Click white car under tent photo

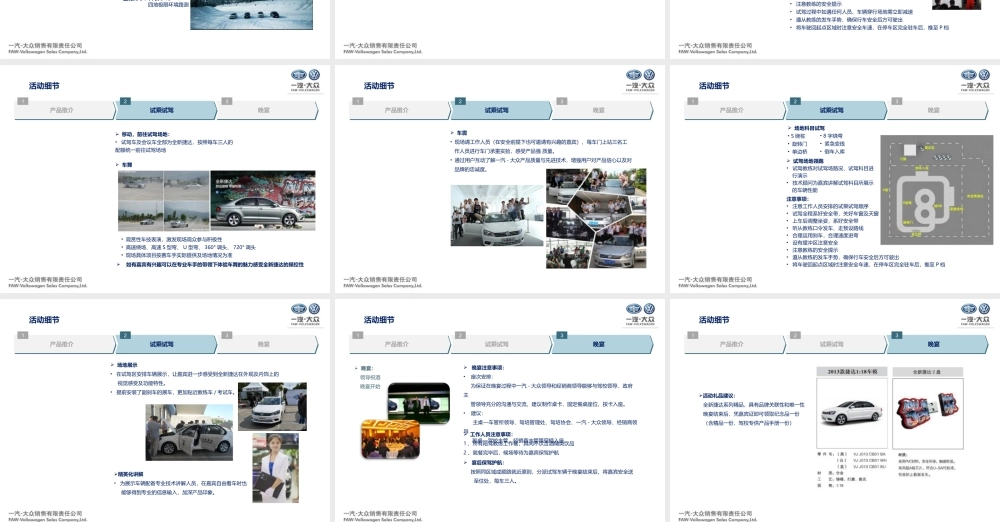272,406
